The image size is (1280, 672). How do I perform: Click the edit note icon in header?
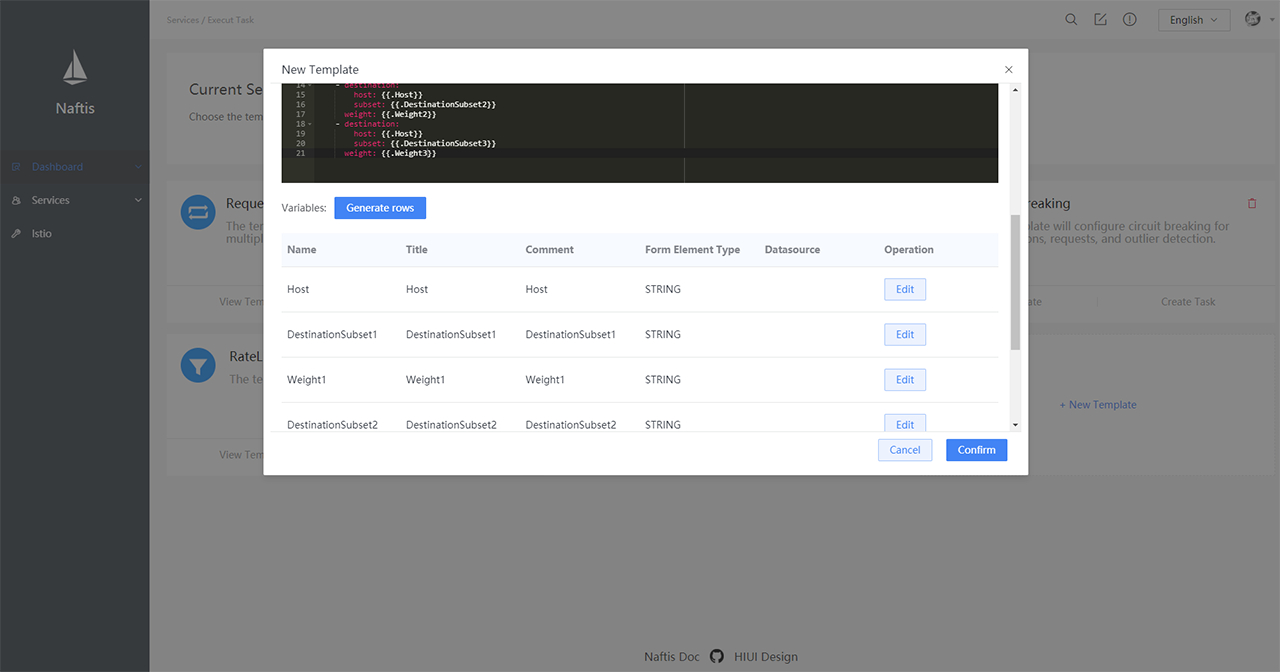click(x=1100, y=20)
